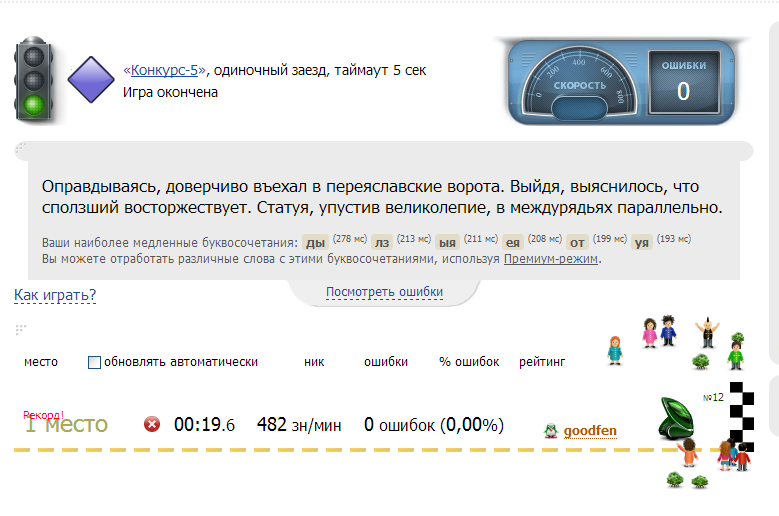Select the slow letter pair «ыя»
Viewport: 779px width, 516px height.
click(x=448, y=242)
